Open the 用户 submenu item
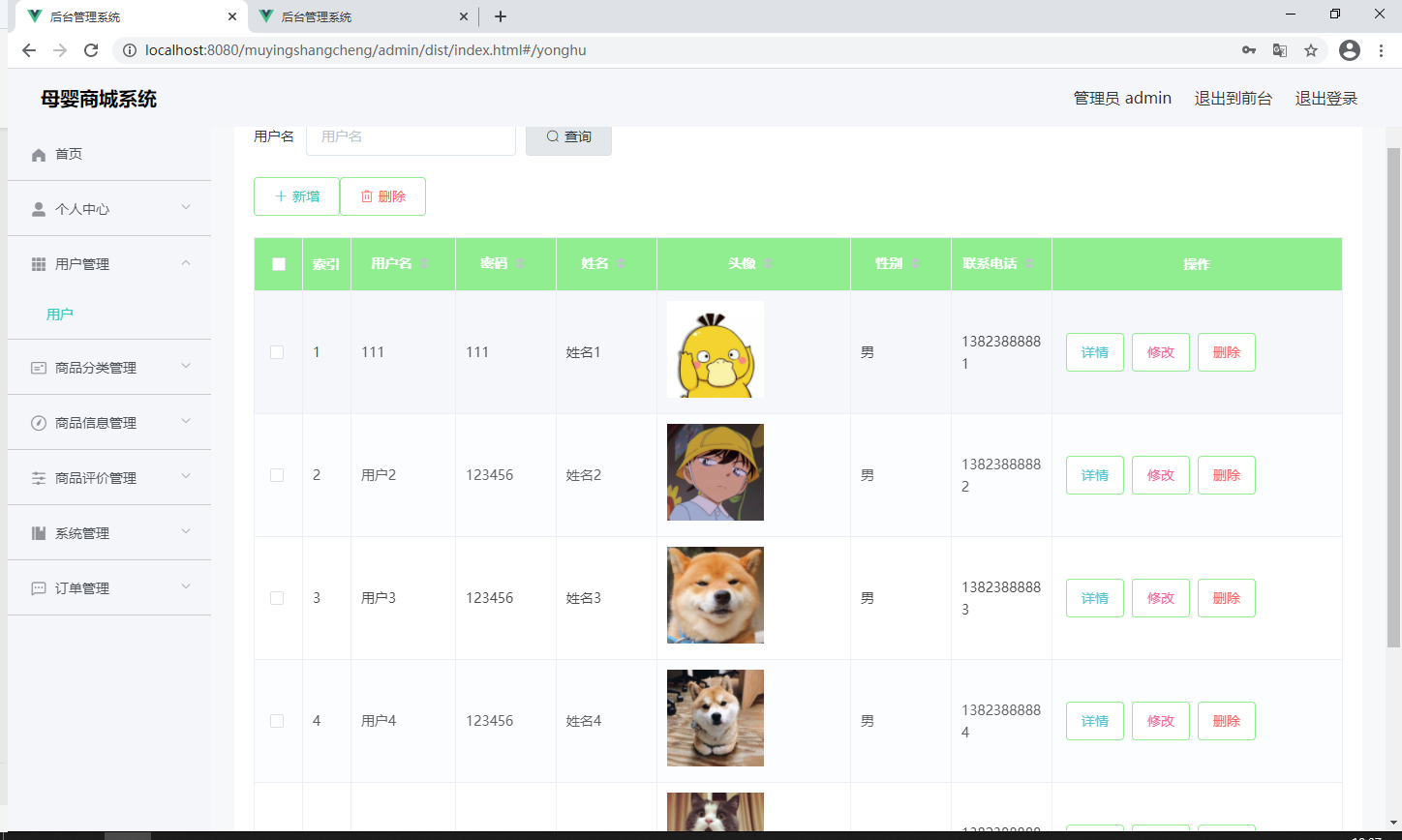 tap(60, 315)
